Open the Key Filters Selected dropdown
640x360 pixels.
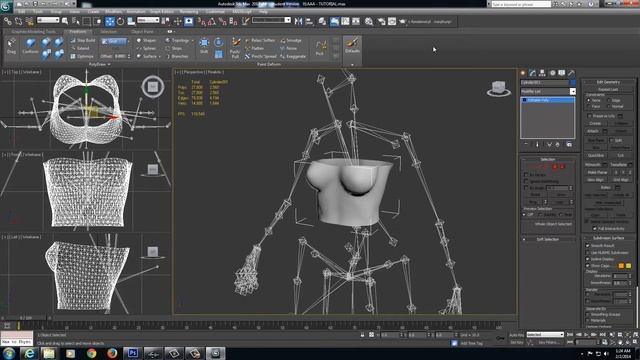coord(545,335)
